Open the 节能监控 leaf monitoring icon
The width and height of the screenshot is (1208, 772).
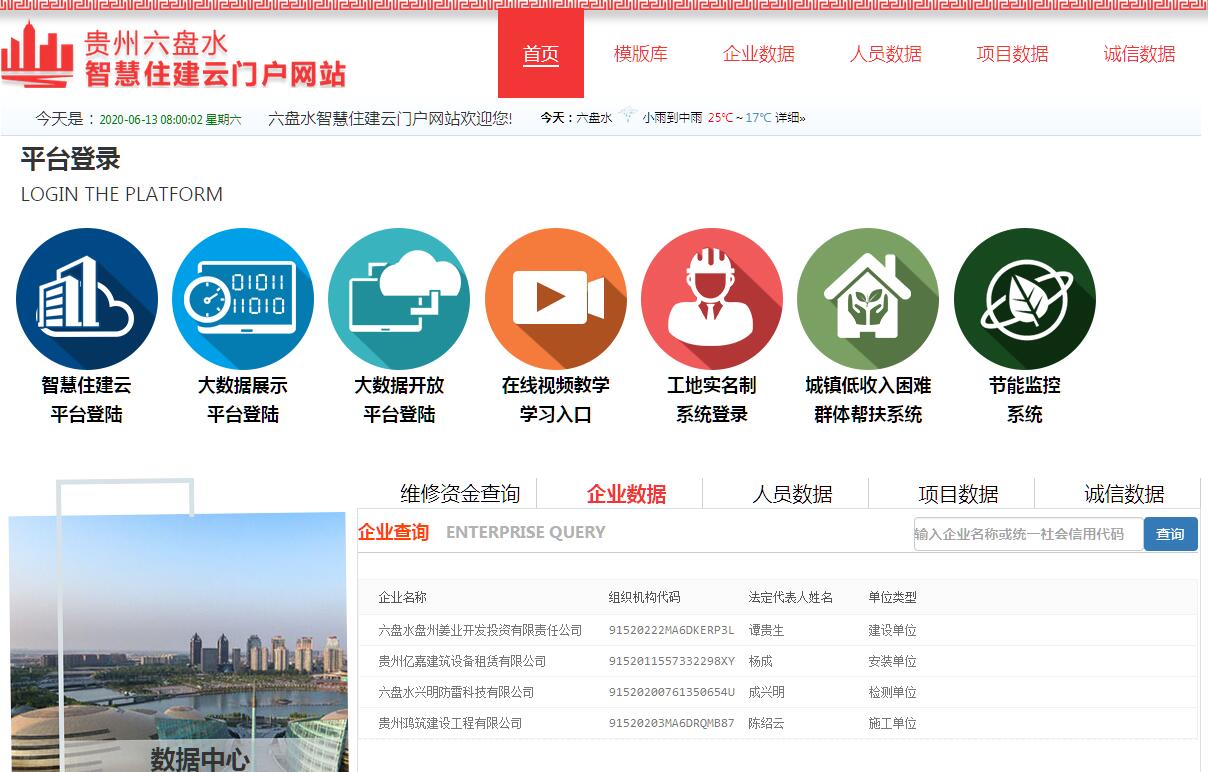(1025, 299)
